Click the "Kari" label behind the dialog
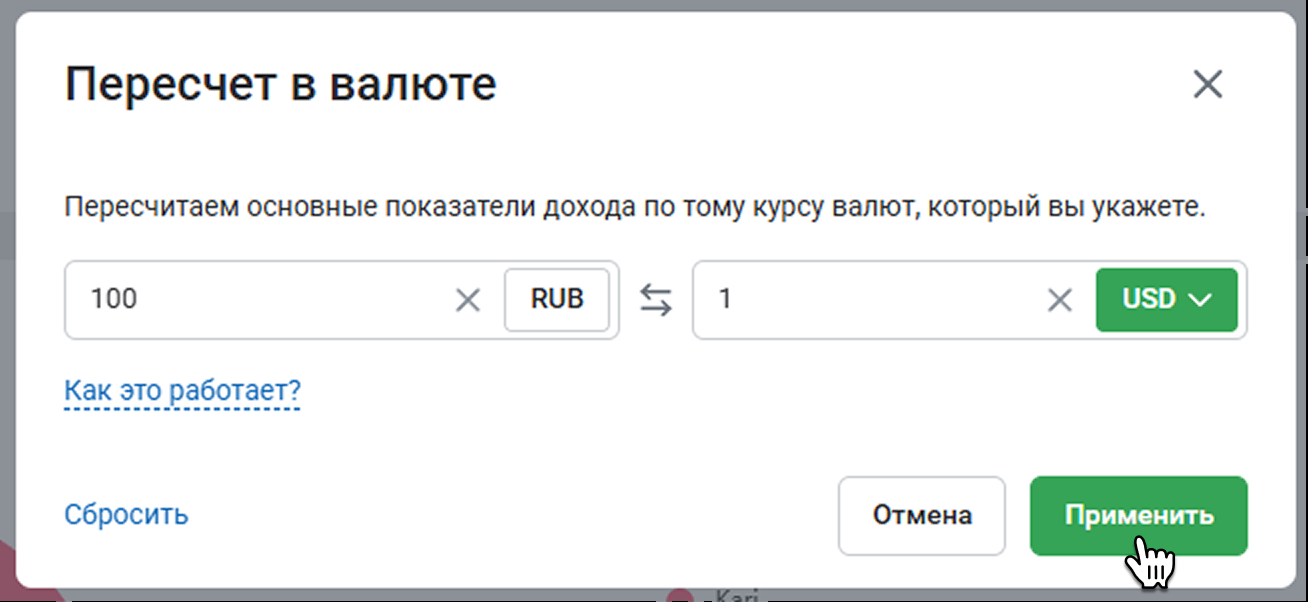The height and width of the screenshot is (602, 1308). point(737,597)
